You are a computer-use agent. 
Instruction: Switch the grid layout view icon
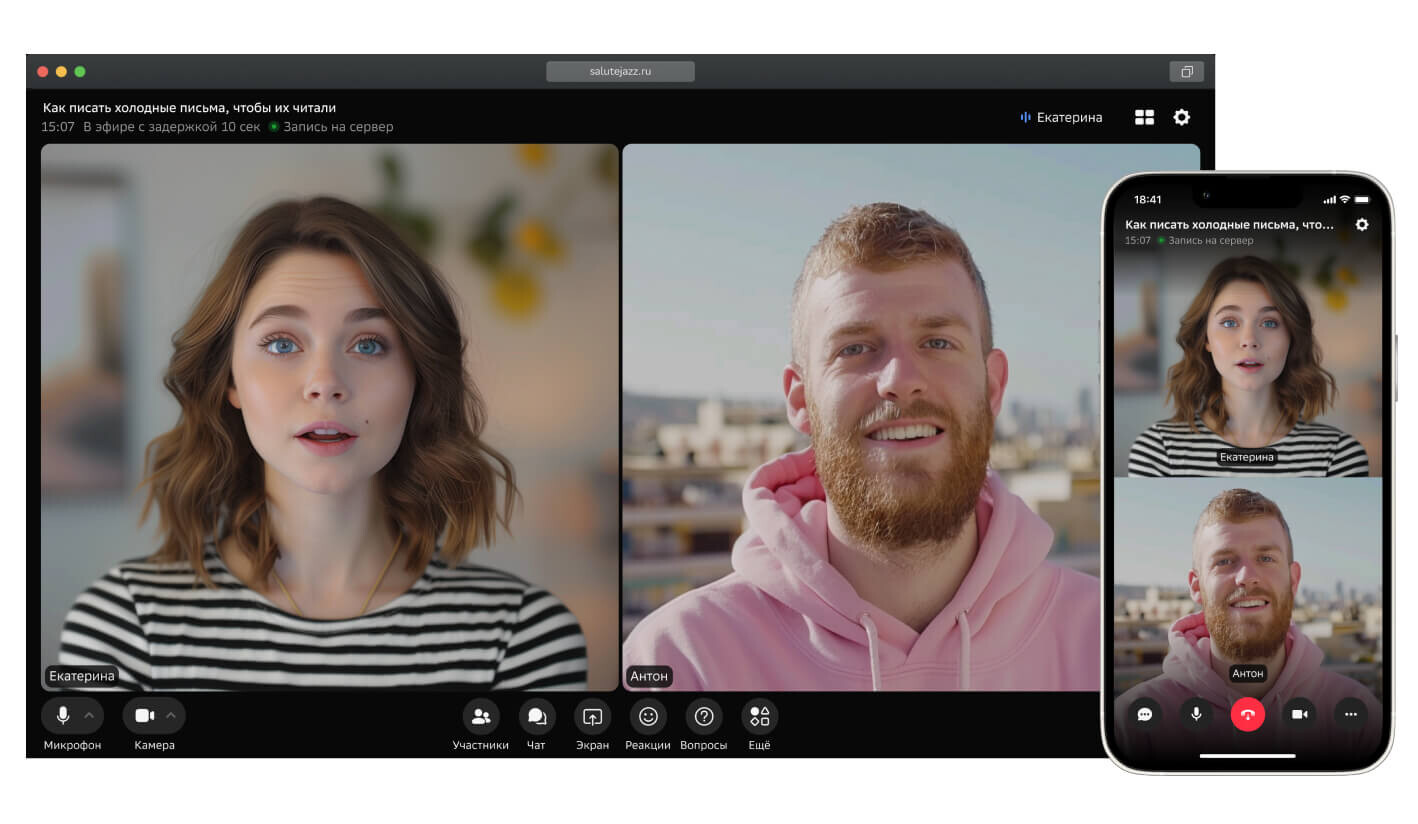pyautogui.click(x=1144, y=117)
